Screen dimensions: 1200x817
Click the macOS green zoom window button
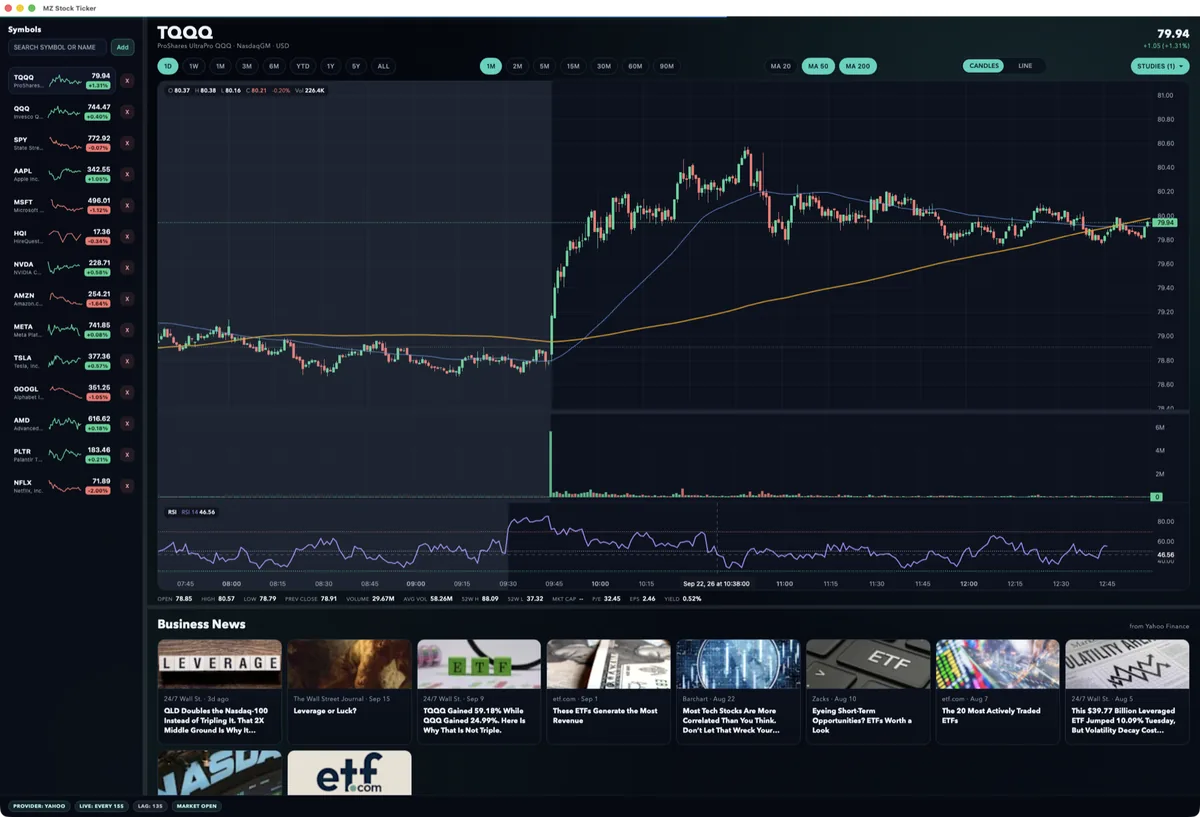tap(33, 7)
